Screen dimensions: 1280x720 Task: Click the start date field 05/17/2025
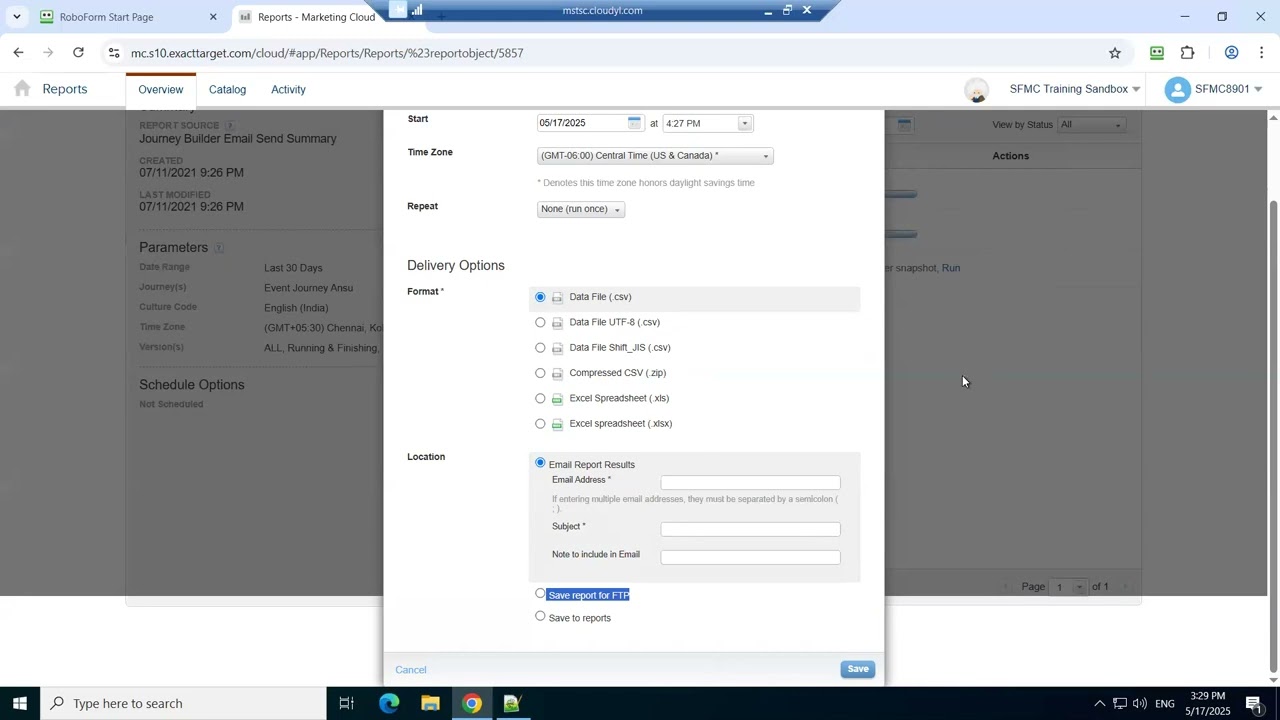click(582, 123)
